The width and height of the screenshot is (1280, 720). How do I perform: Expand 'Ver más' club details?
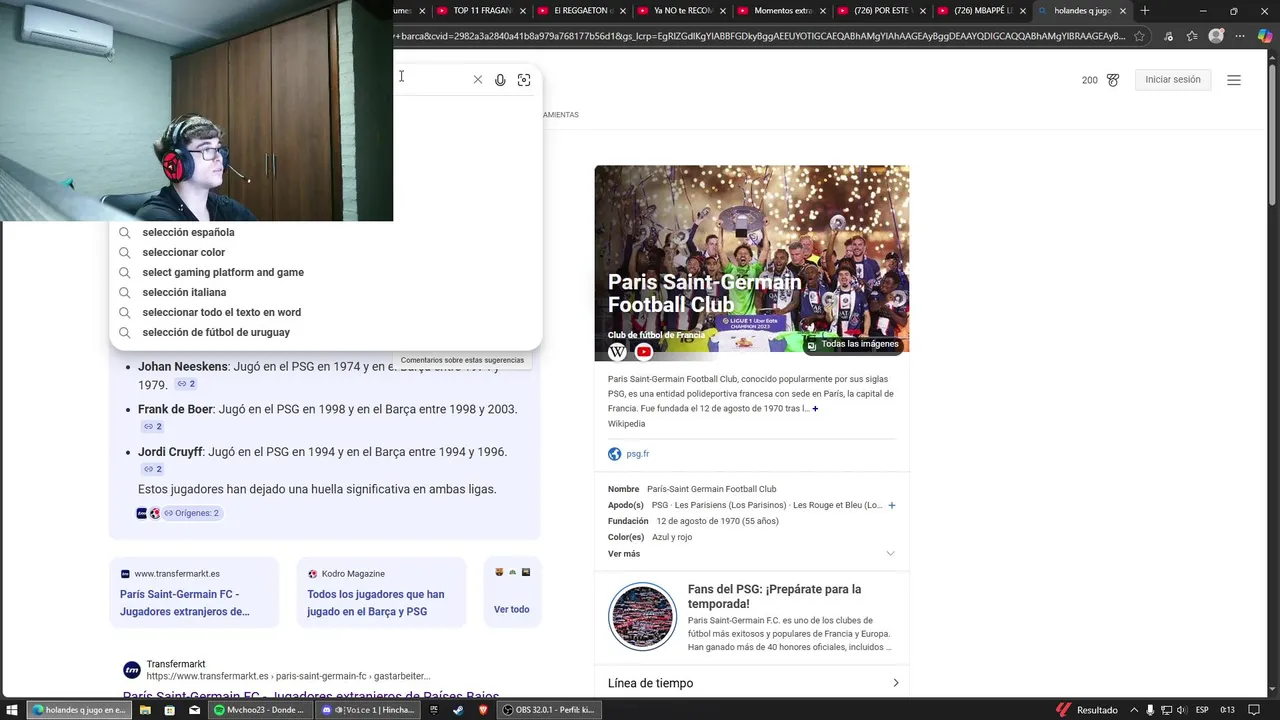(751, 554)
